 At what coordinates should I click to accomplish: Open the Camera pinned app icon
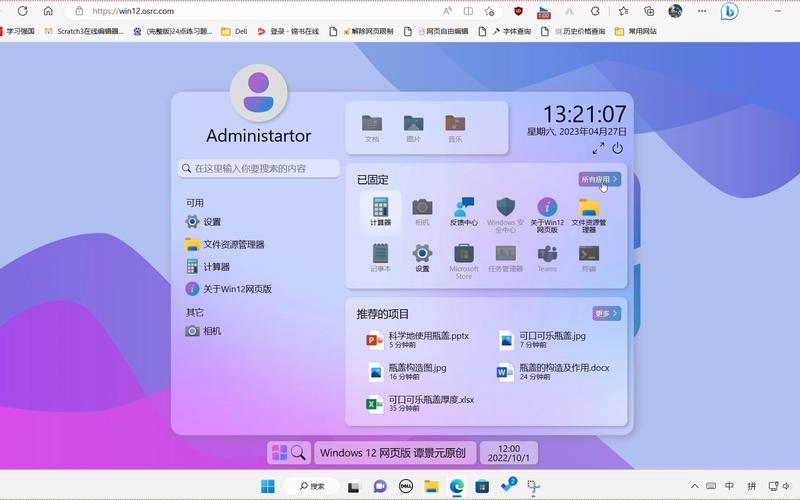point(422,212)
